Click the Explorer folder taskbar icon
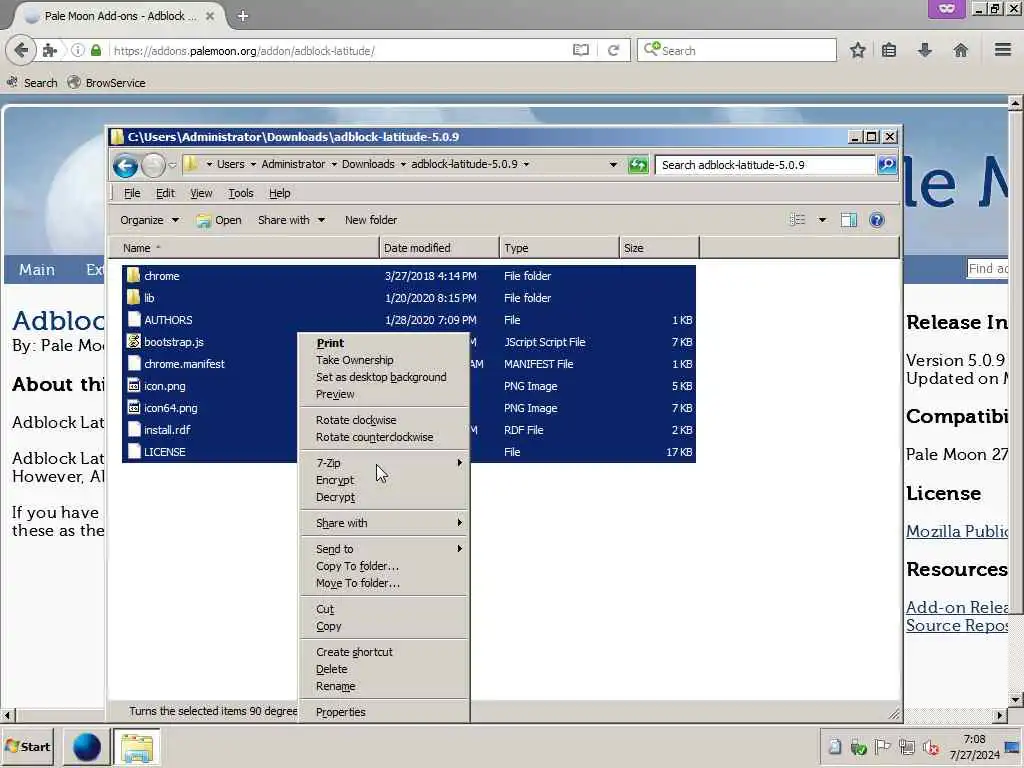 click(x=136, y=747)
